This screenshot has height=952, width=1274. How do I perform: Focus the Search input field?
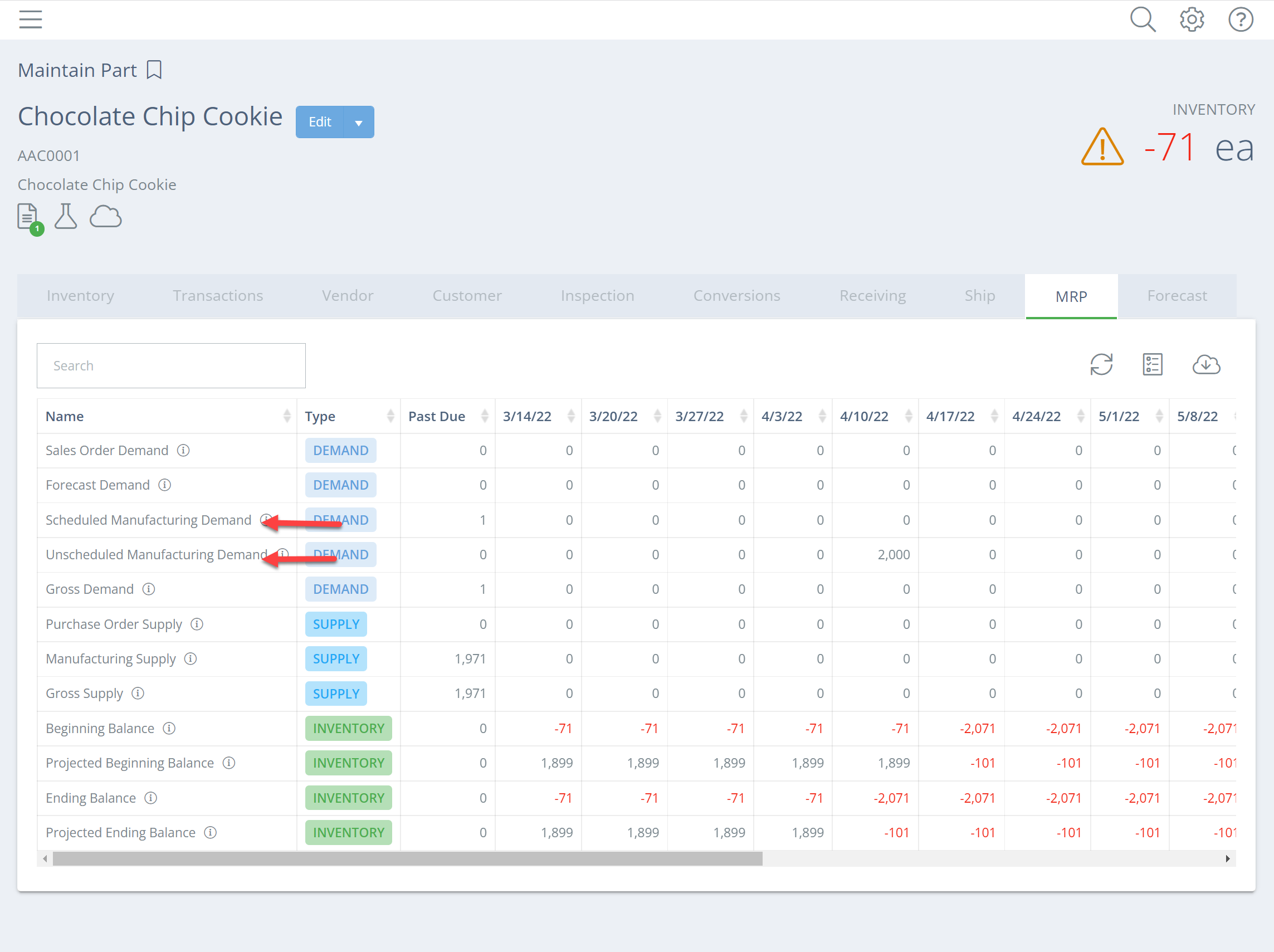pos(171,366)
